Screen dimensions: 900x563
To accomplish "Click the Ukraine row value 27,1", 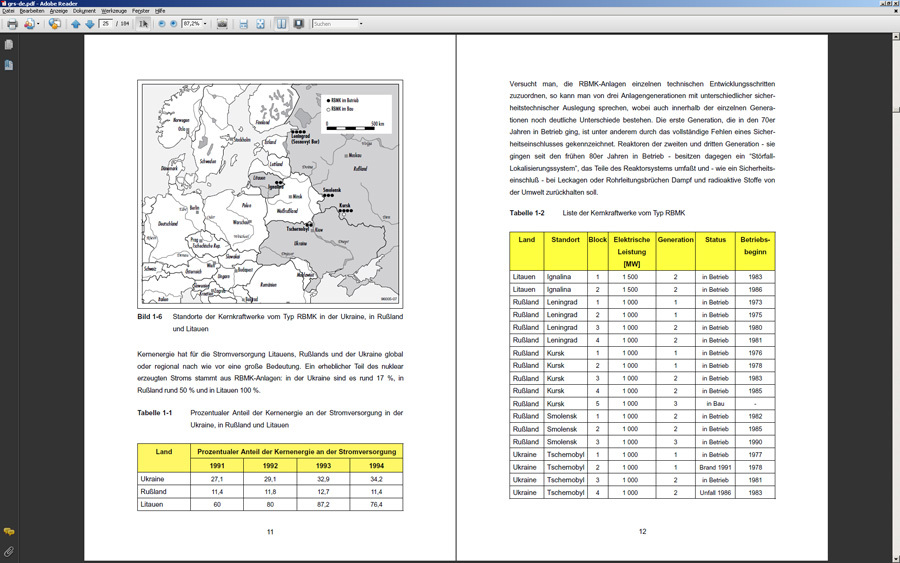I will coord(217,479).
